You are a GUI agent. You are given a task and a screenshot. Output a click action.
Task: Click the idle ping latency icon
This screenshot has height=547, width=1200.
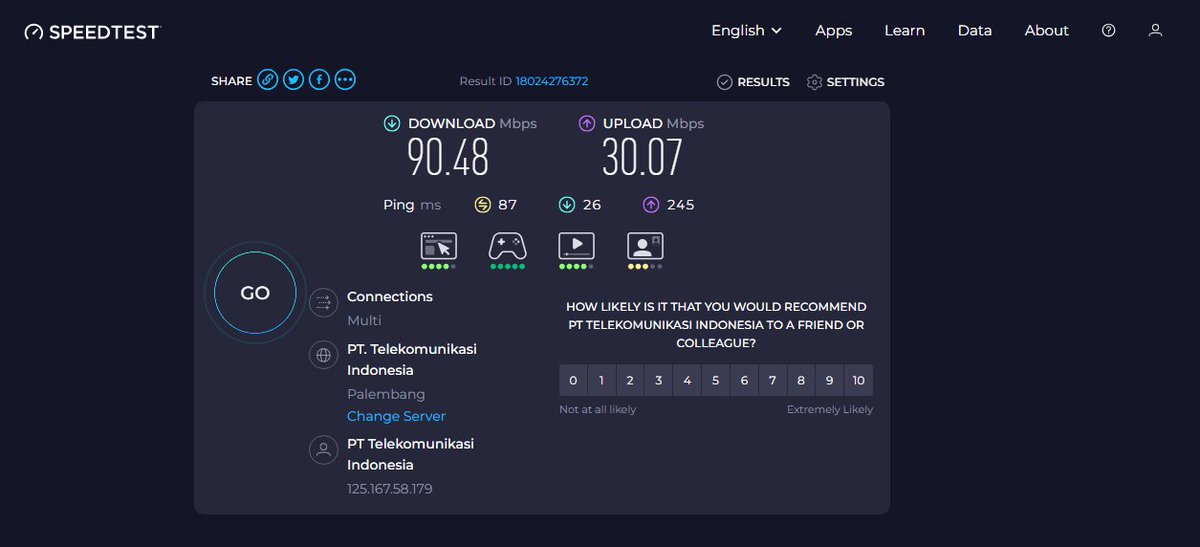(x=483, y=204)
